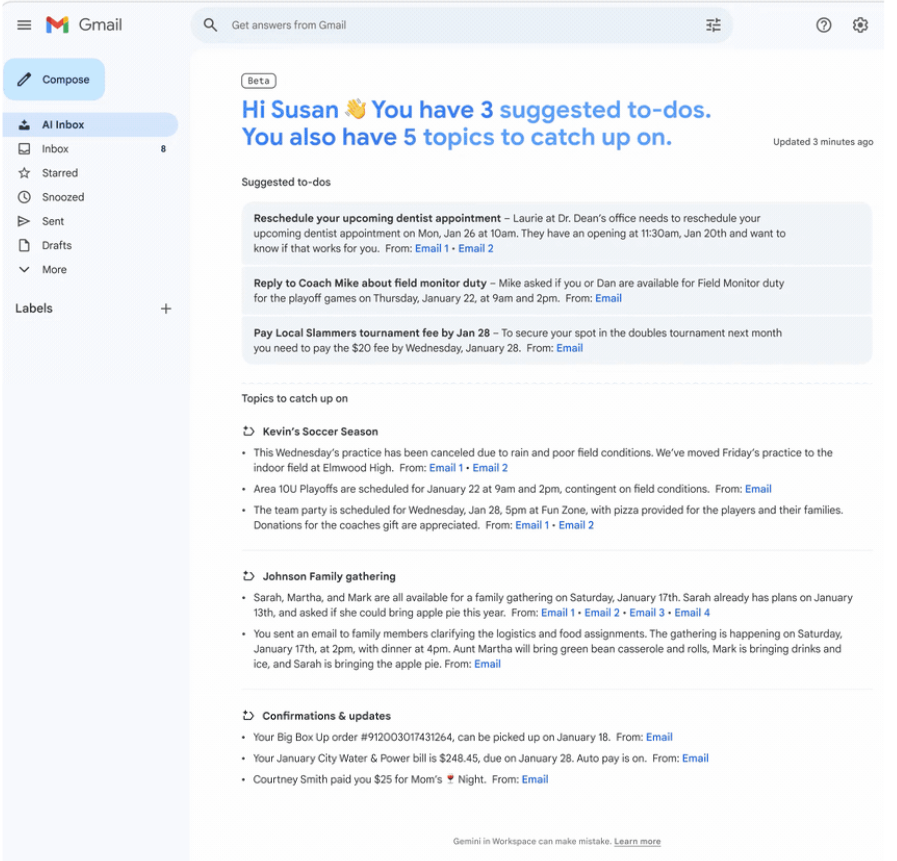Click the Compose button

(54, 80)
